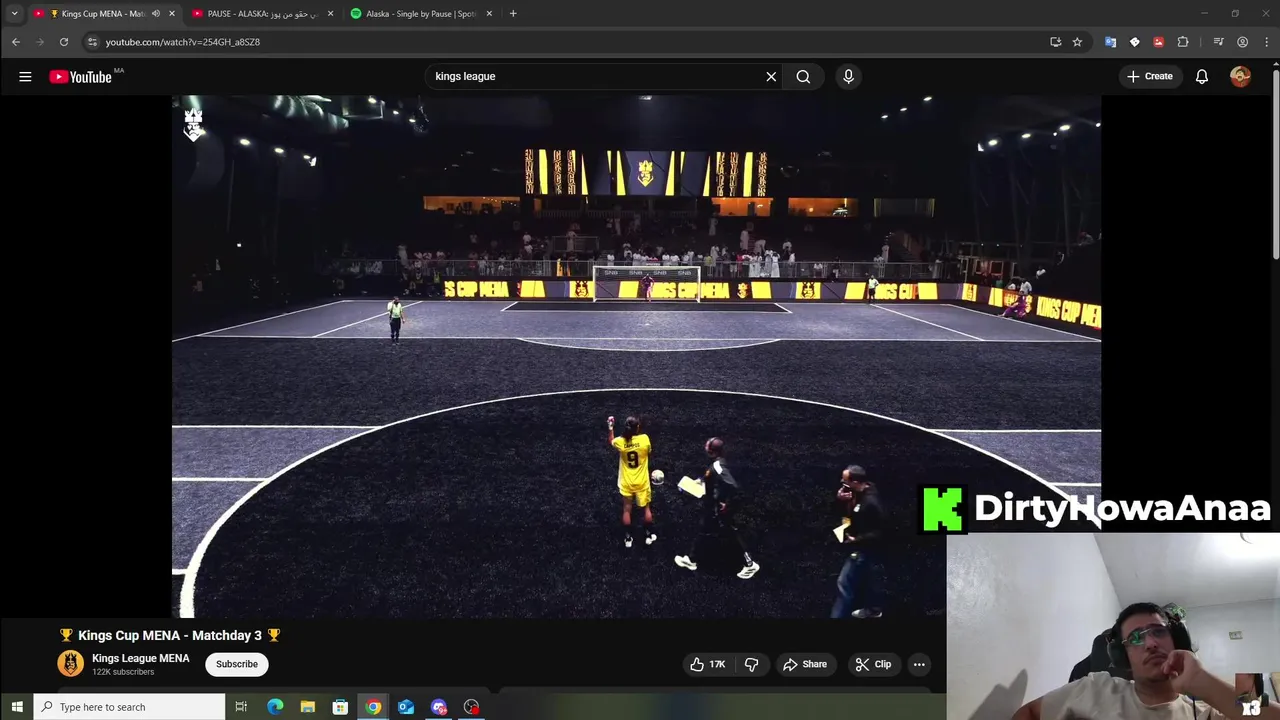The image size is (1280, 720).
Task: Open File Explorer from the taskbar
Action: pos(308,707)
